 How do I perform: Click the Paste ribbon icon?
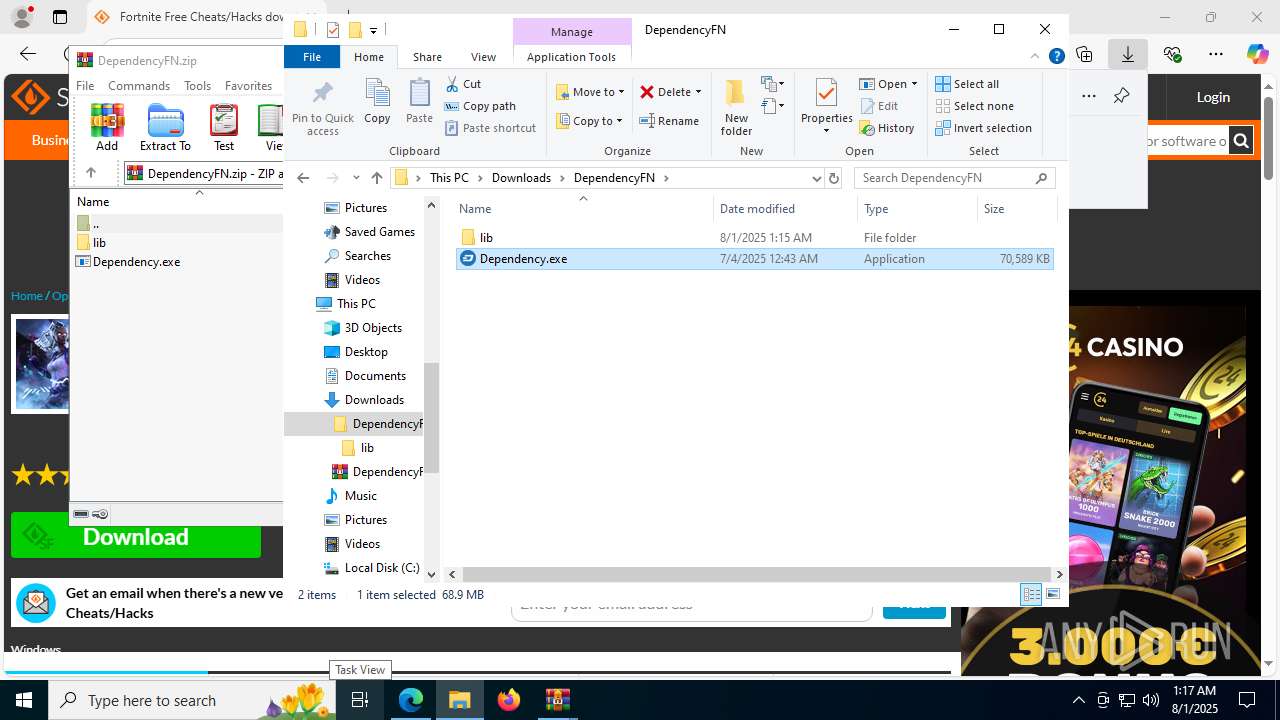point(419,102)
